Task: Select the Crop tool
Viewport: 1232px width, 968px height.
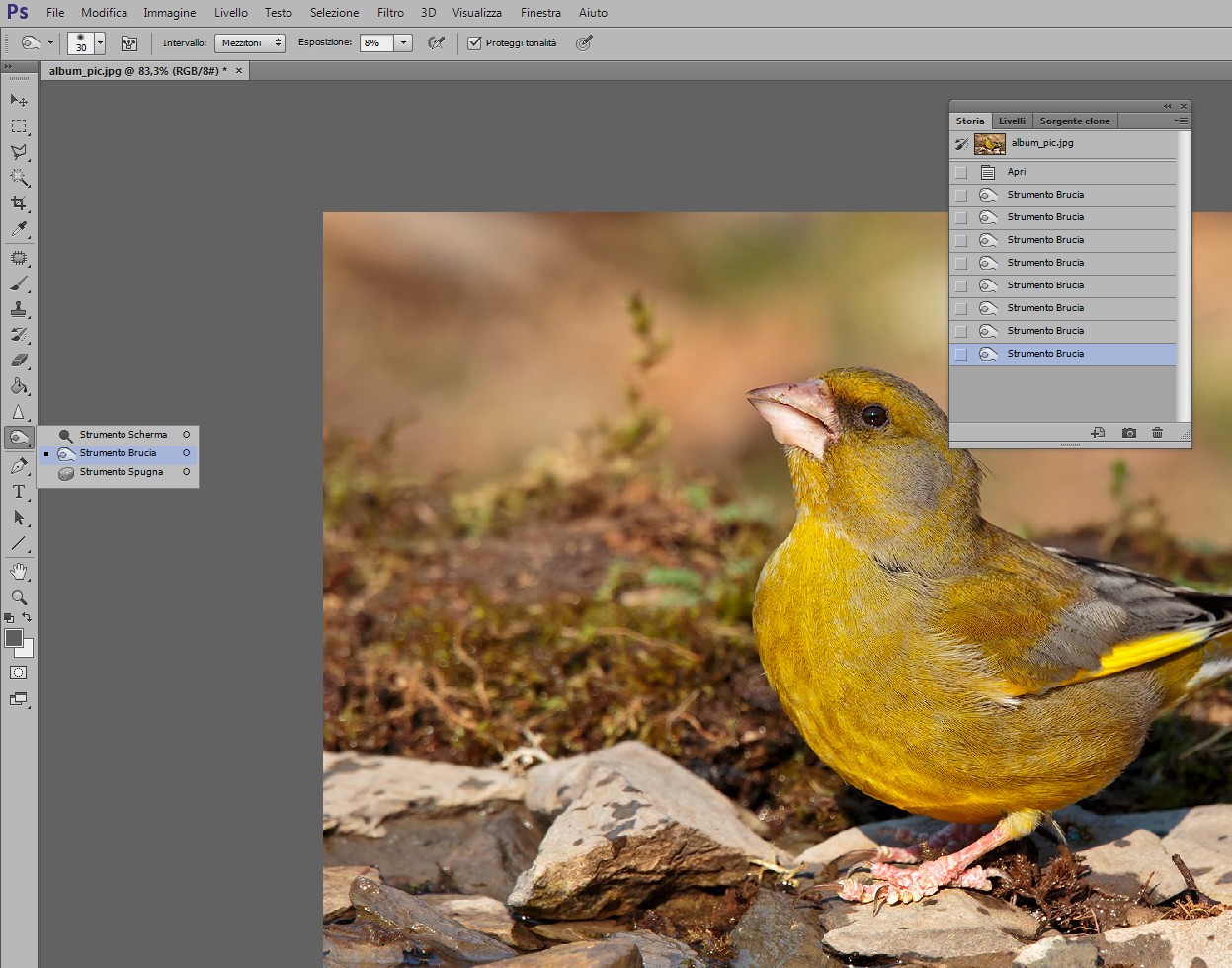Action: [x=19, y=203]
